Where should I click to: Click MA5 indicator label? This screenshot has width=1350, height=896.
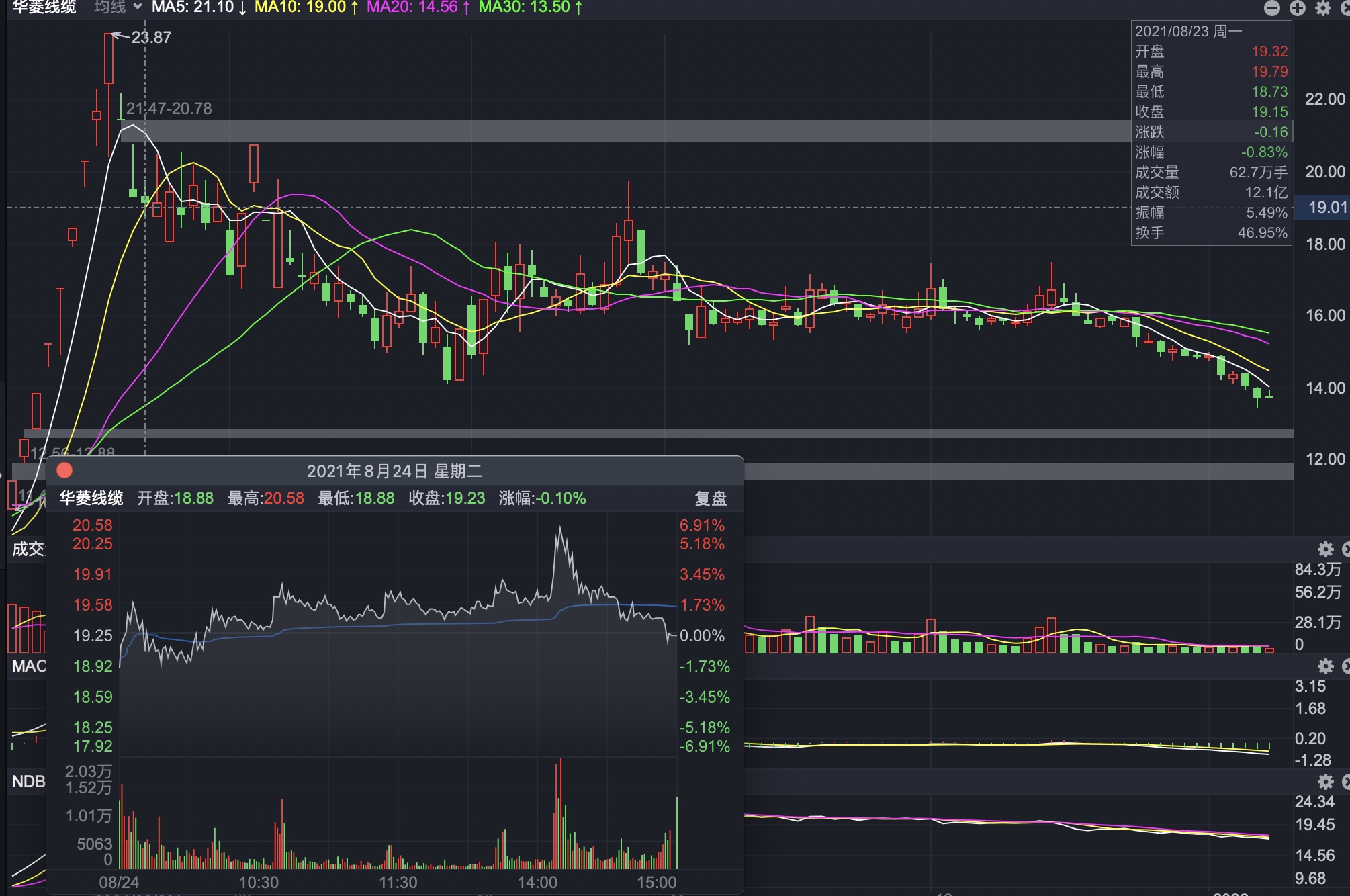[x=199, y=7]
